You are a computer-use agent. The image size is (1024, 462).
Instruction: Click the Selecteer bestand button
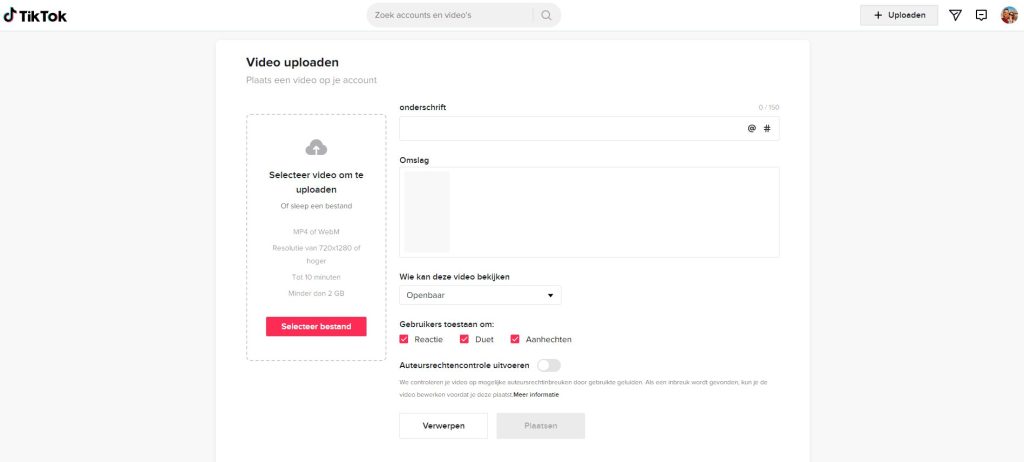(x=316, y=327)
